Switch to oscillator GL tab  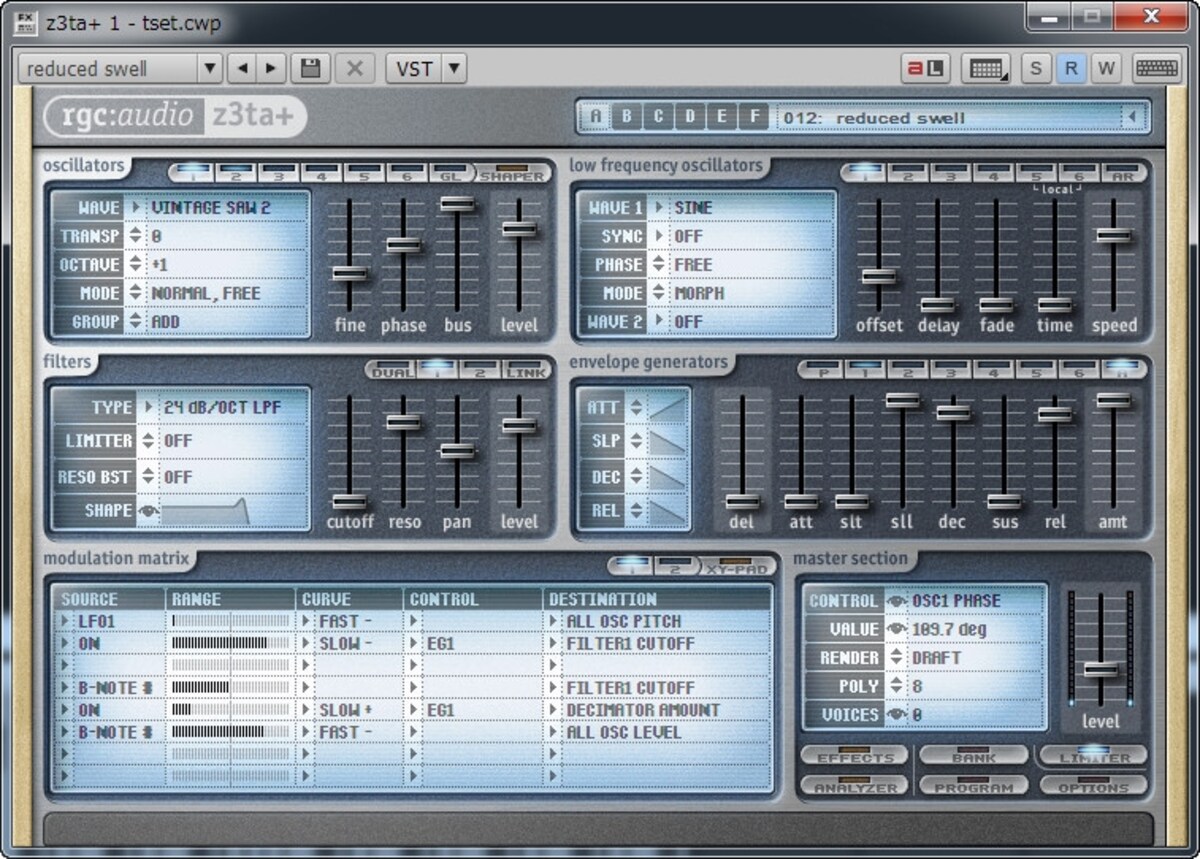click(450, 173)
